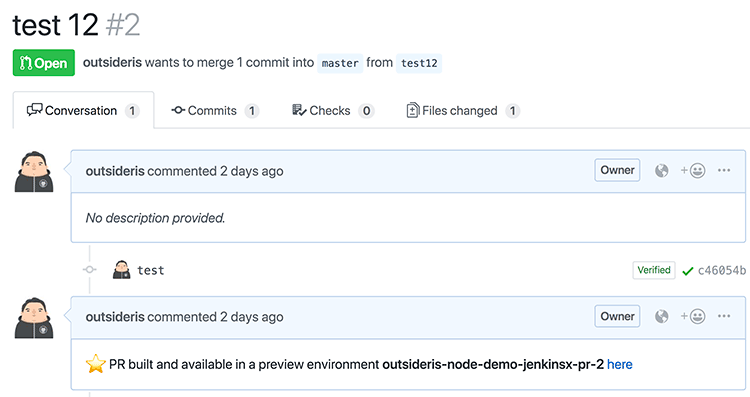
Task: View the Files changed tab
Action: (463, 110)
